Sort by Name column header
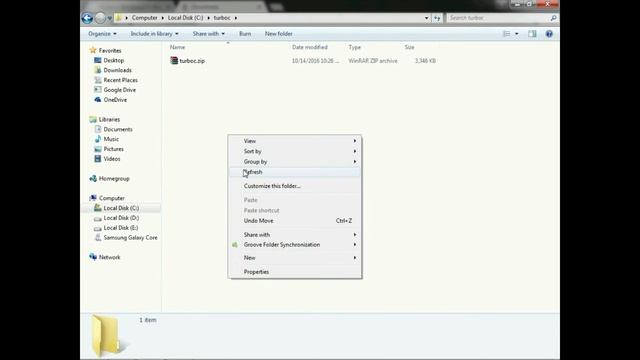 178,47
